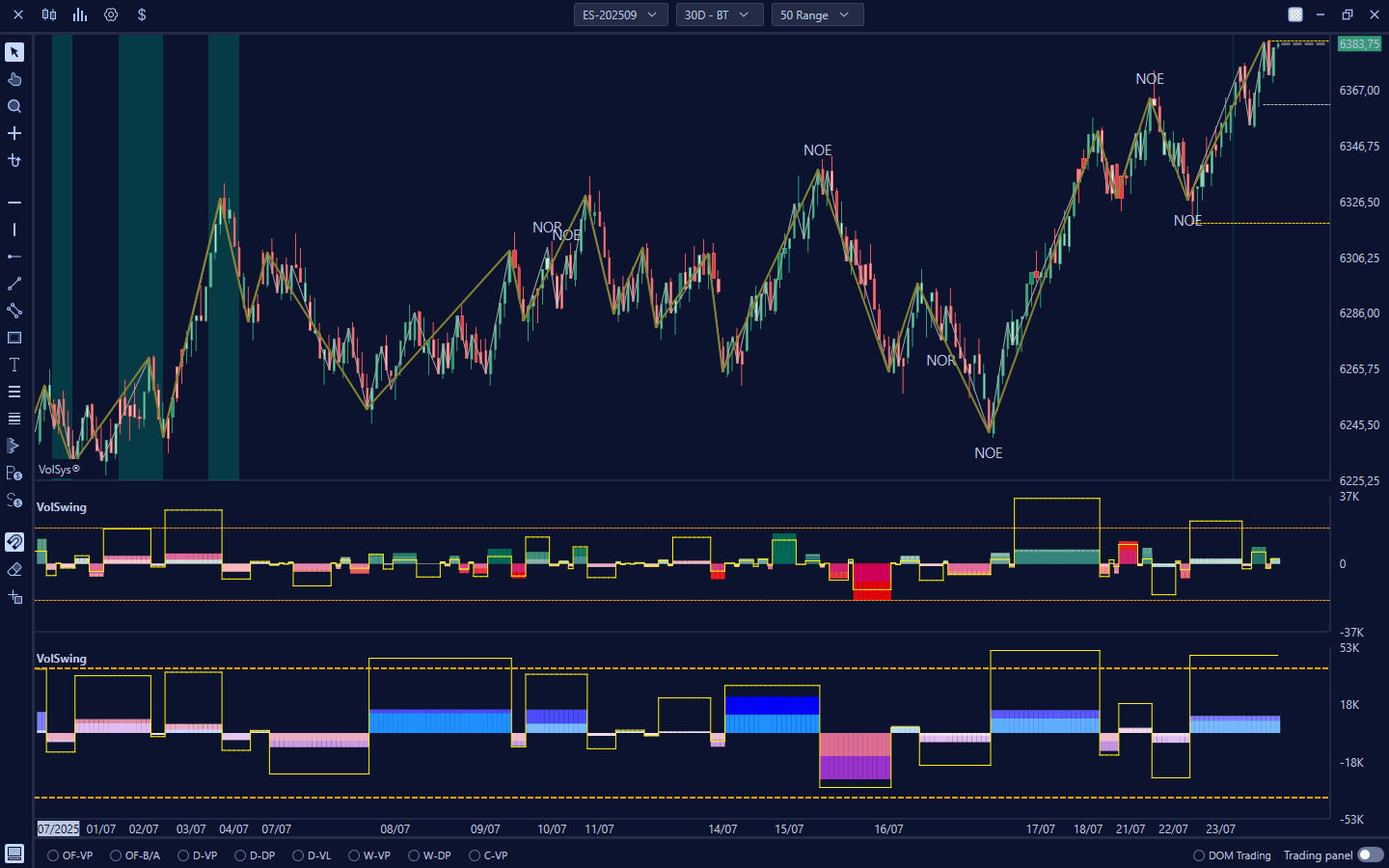Enable the D-VL radio option

click(298, 855)
